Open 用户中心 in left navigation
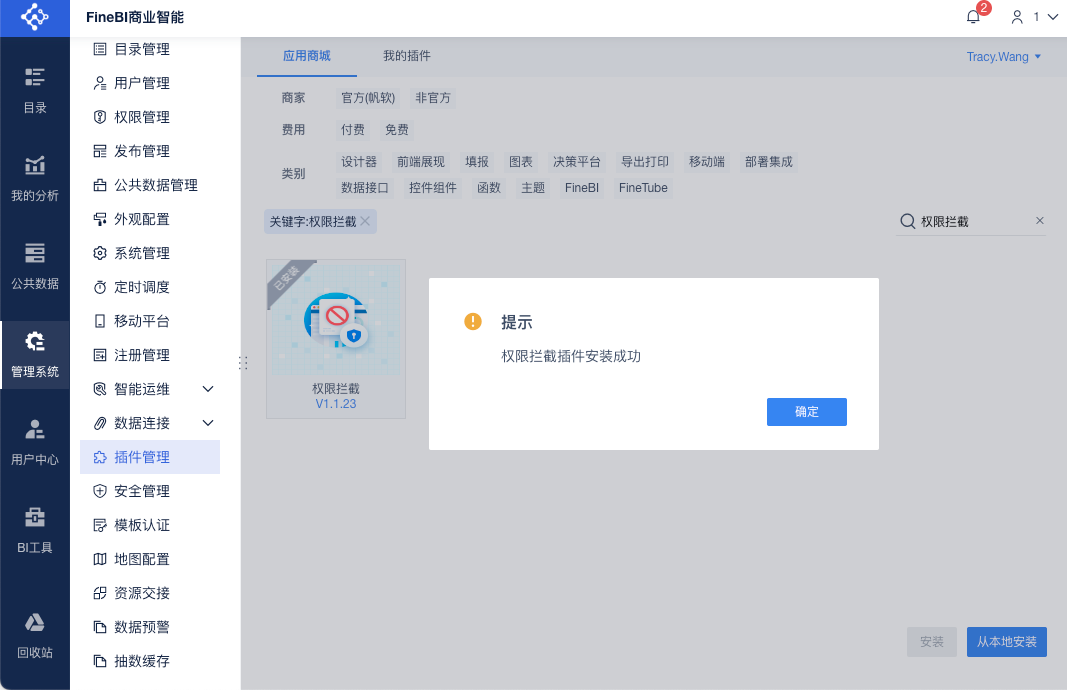 [x=35, y=442]
